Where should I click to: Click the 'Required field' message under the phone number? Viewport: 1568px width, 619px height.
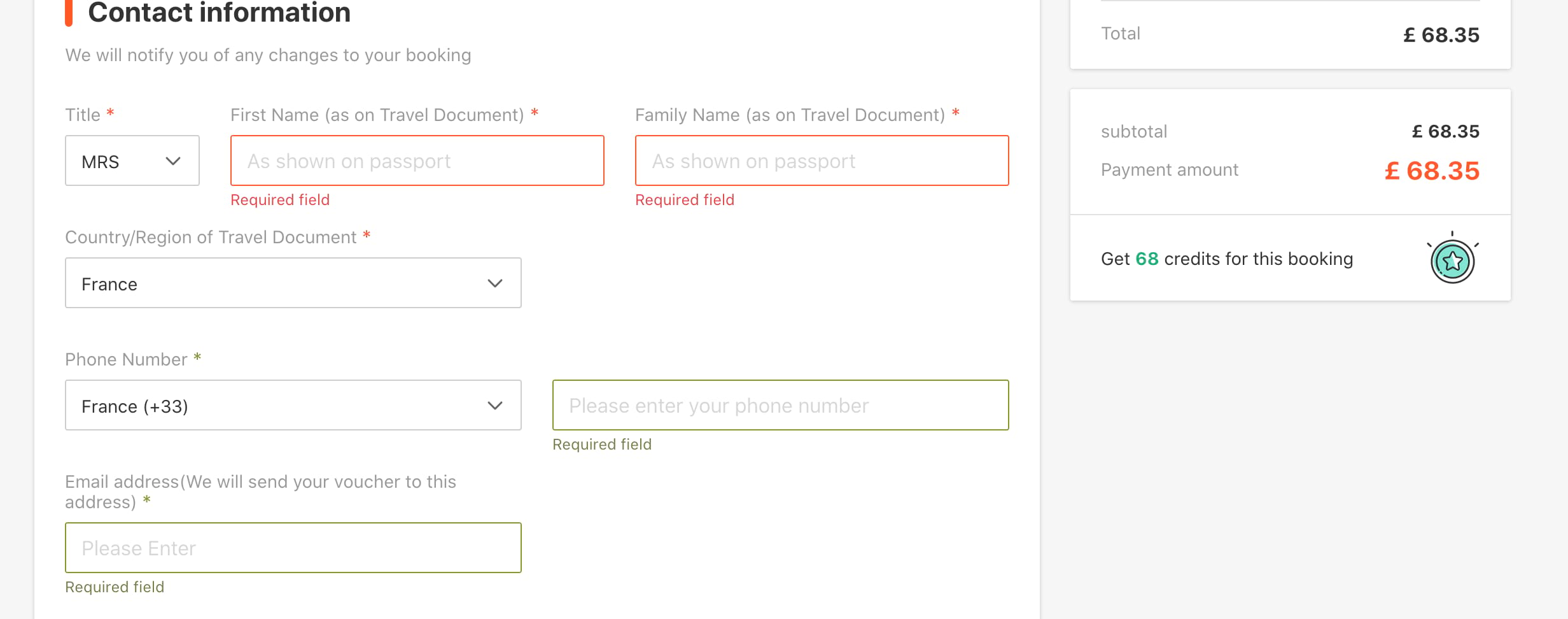pos(602,445)
